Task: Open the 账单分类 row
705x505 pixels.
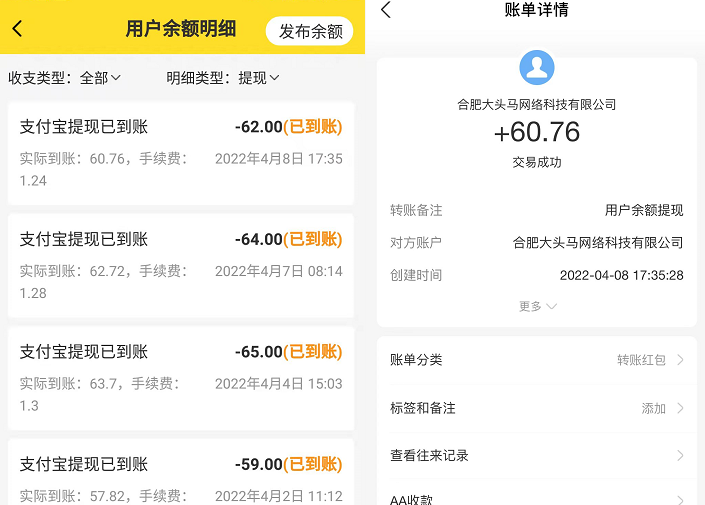Action: 537,360
